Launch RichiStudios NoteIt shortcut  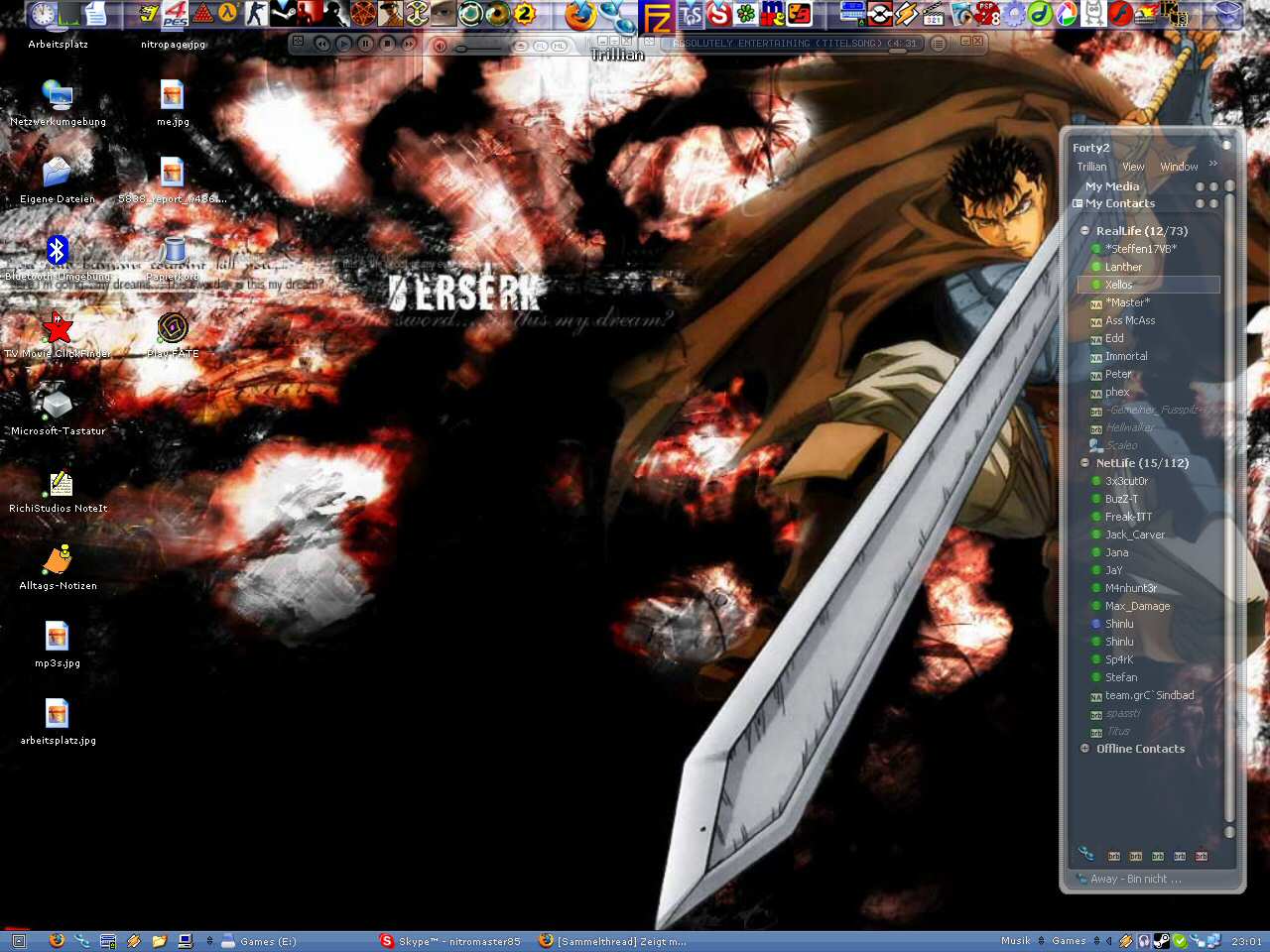[x=58, y=490]
